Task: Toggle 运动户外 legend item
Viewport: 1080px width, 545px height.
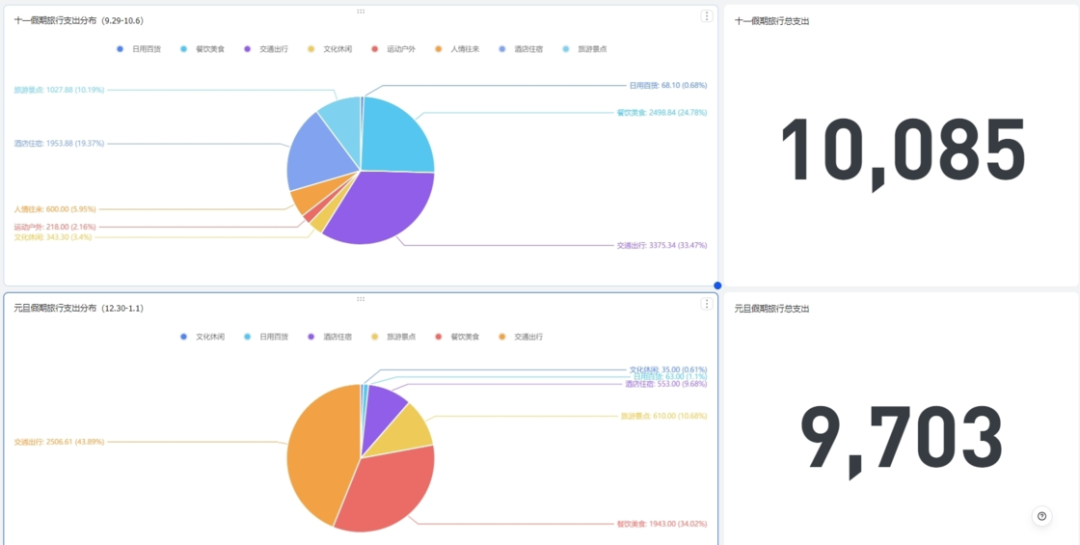Action: tap(394, 49)
